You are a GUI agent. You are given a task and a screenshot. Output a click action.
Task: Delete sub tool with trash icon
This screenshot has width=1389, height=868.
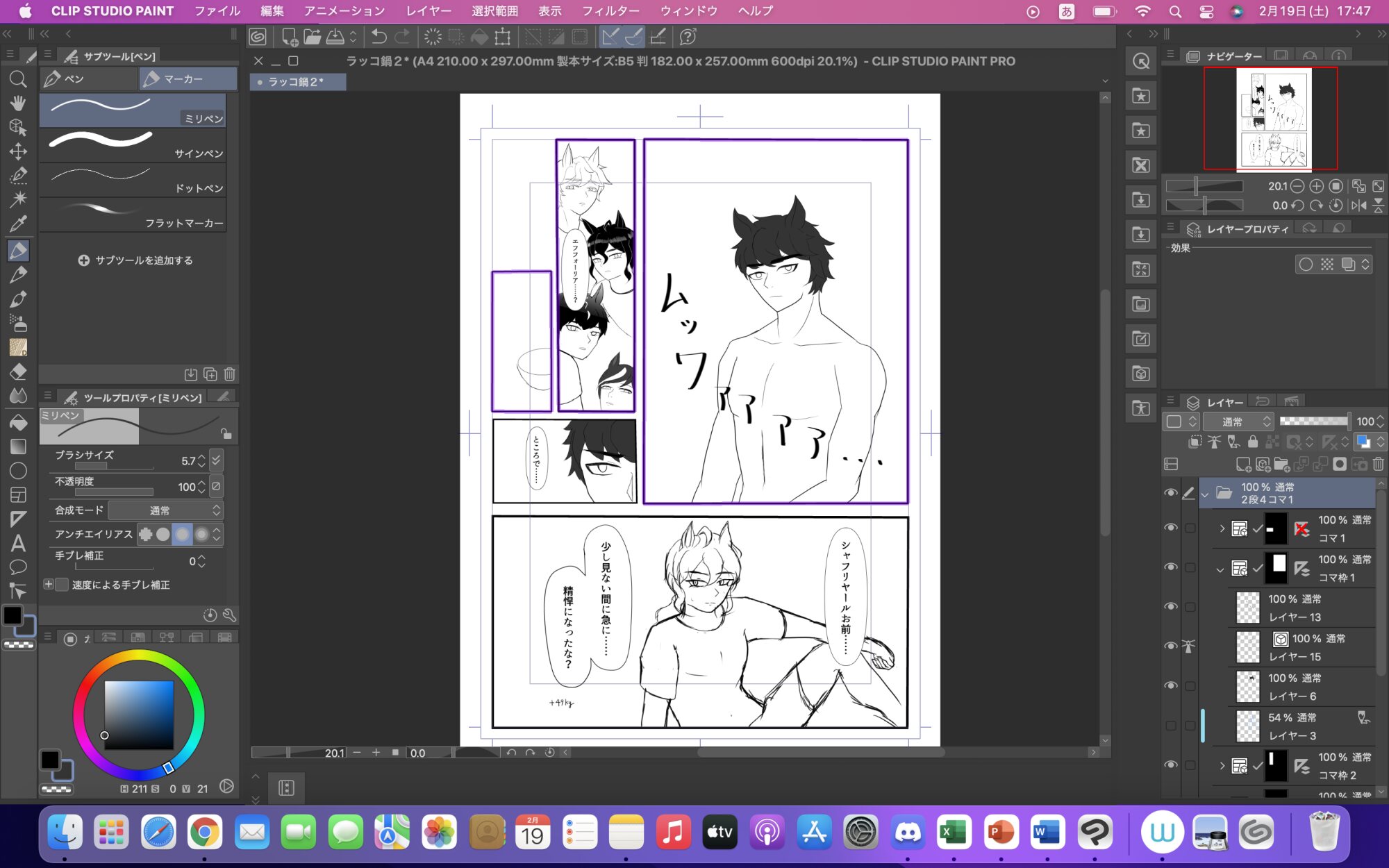pos(230,374)
